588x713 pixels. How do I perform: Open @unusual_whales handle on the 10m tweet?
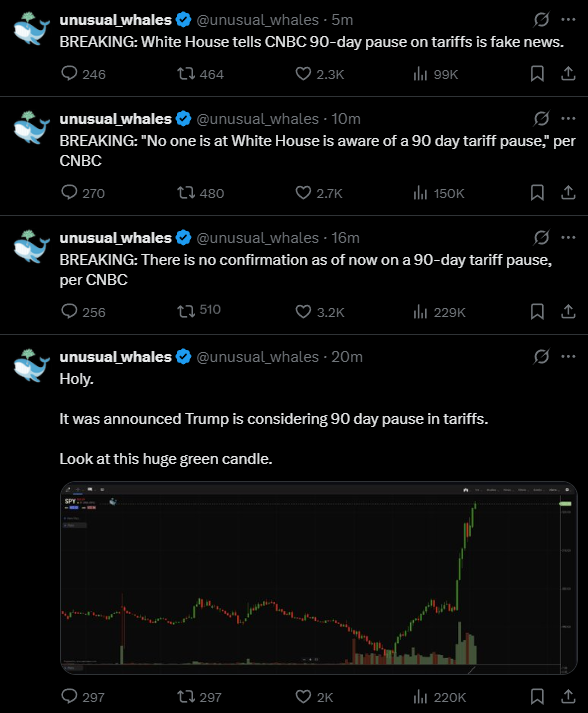pyautogui.click(x=257, y=119)
